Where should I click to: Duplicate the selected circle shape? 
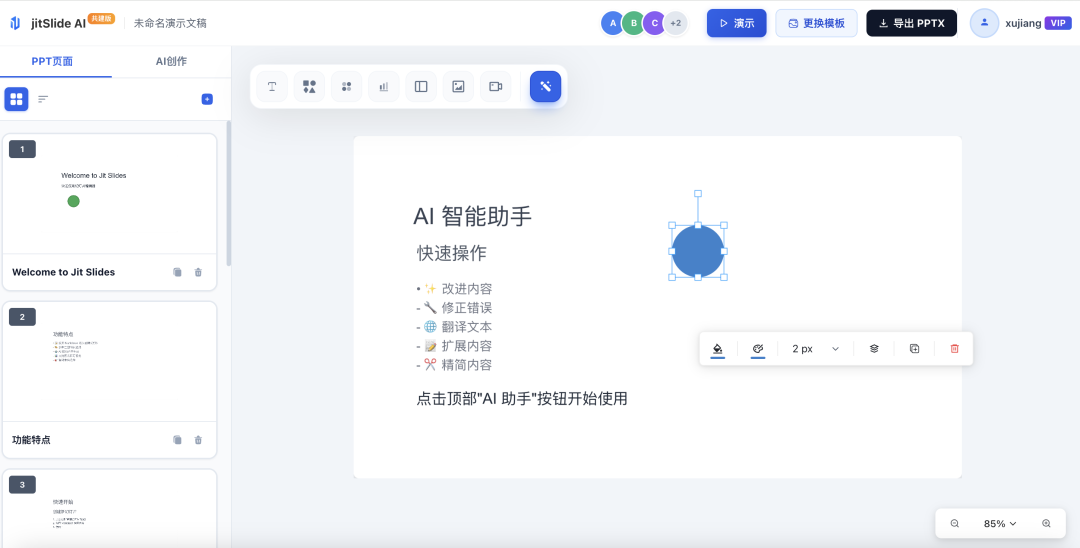point(915,349)
